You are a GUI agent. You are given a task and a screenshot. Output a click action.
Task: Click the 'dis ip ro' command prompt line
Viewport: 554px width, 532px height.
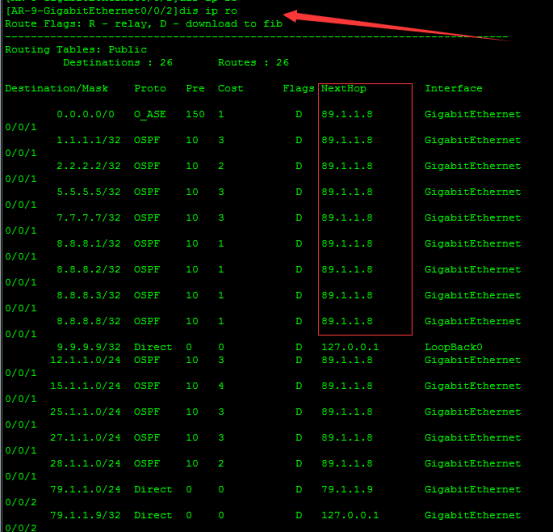(121, 11)
